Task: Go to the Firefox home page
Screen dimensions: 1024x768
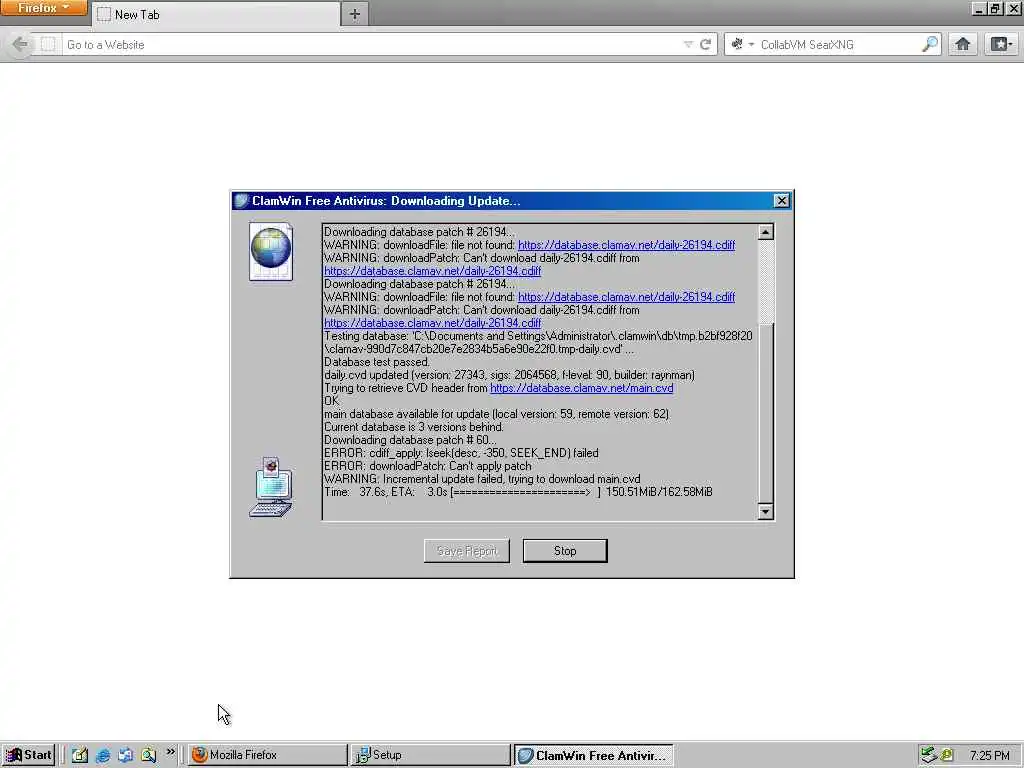Action: (963, 44)
